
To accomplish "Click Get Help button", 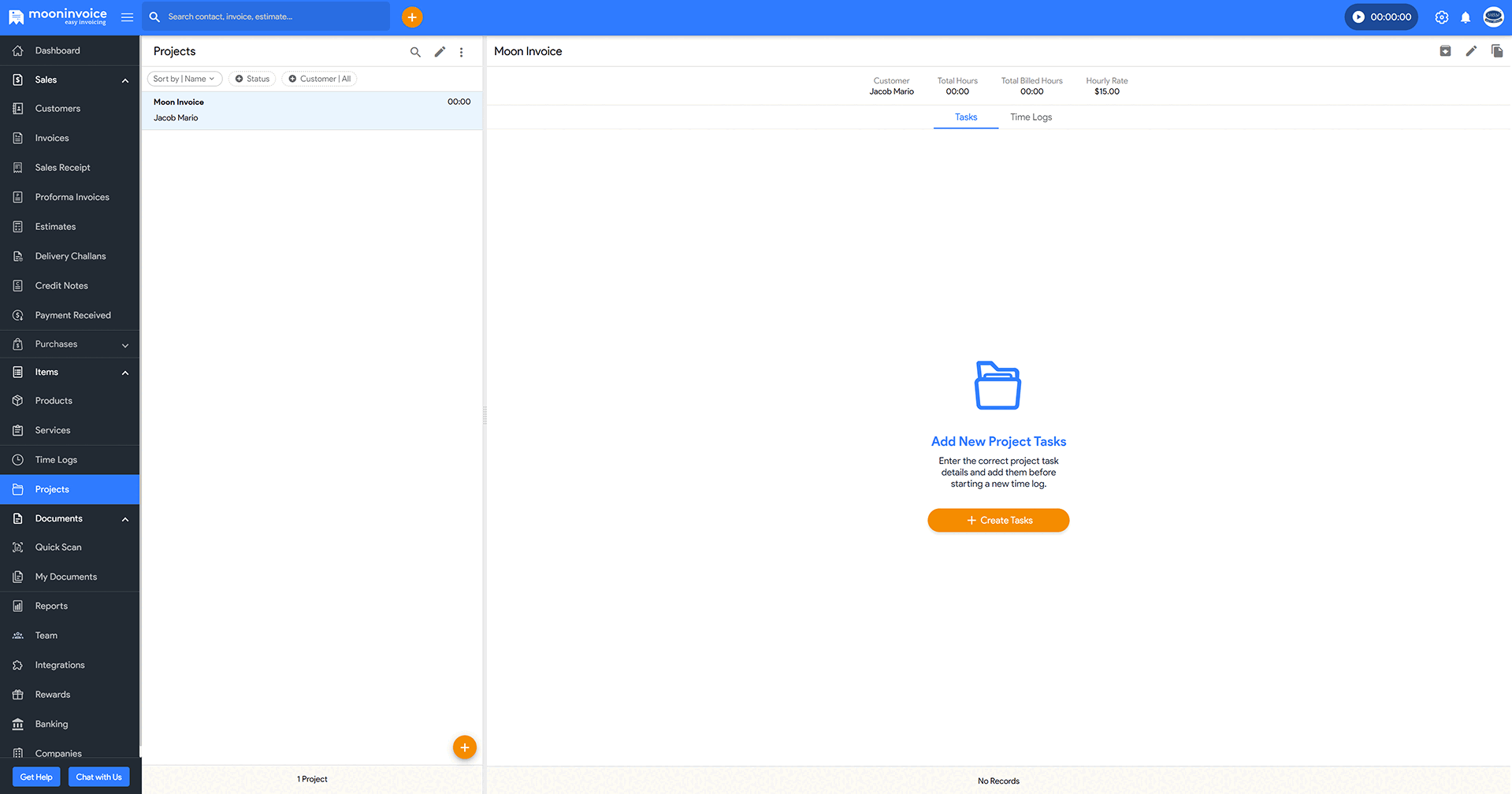I will point(36,777).
